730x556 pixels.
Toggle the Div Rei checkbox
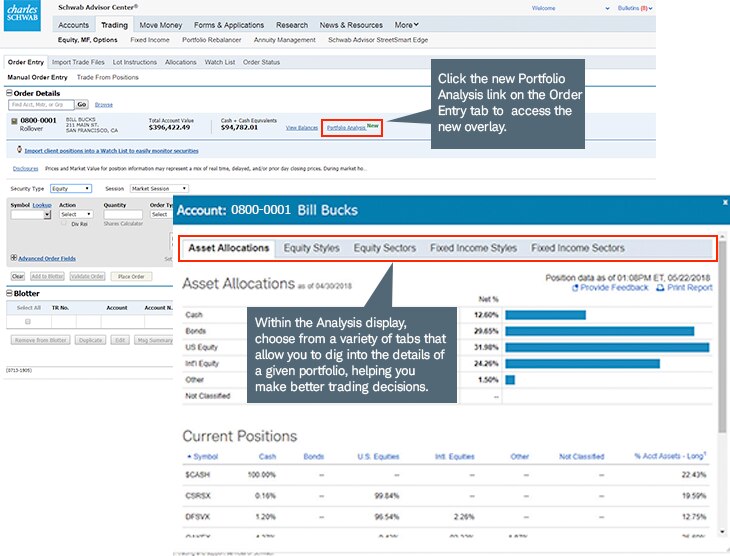pyautogui.click(x=64, y=223)
